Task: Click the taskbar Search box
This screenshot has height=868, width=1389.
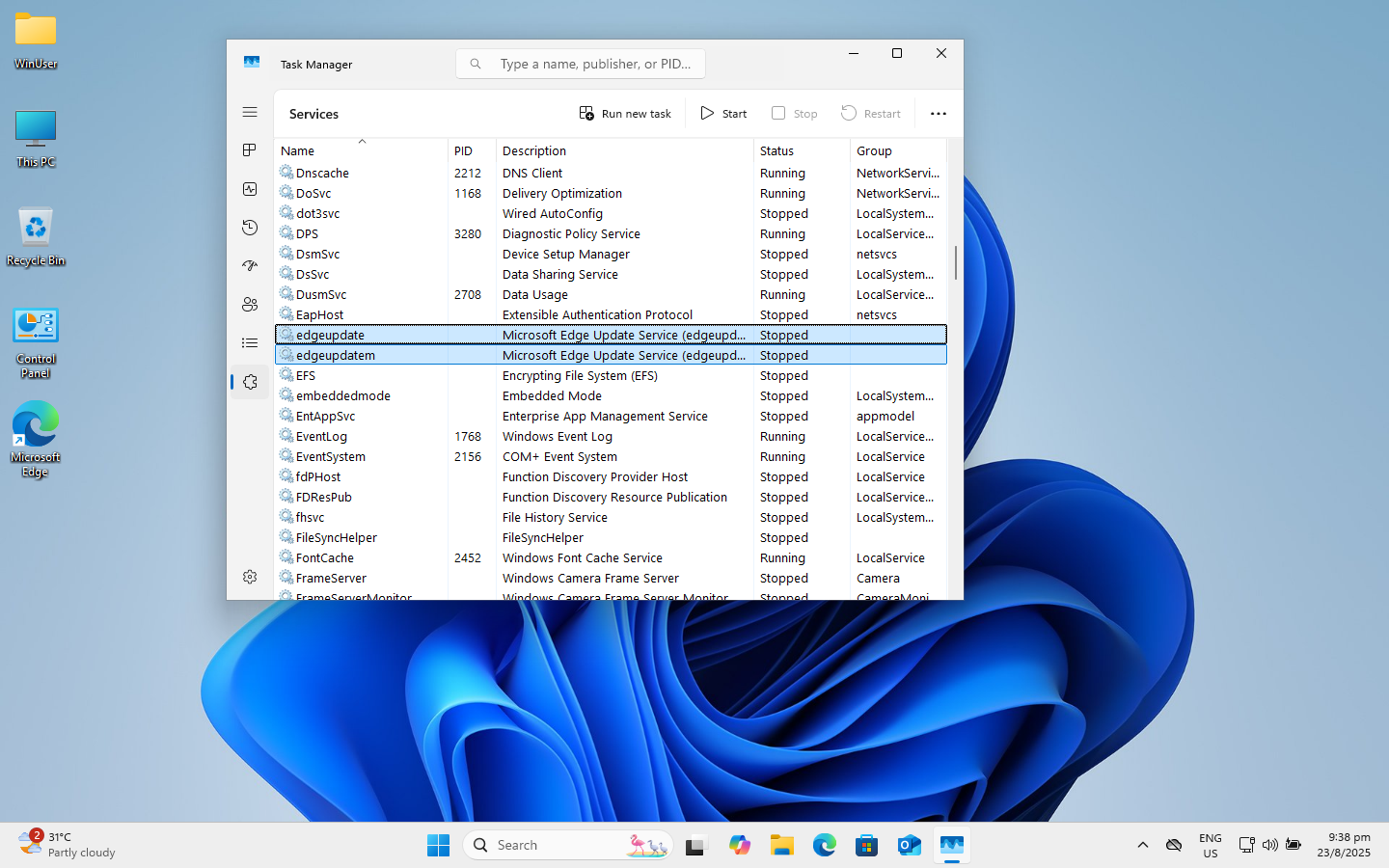Action: pos(567,845)
